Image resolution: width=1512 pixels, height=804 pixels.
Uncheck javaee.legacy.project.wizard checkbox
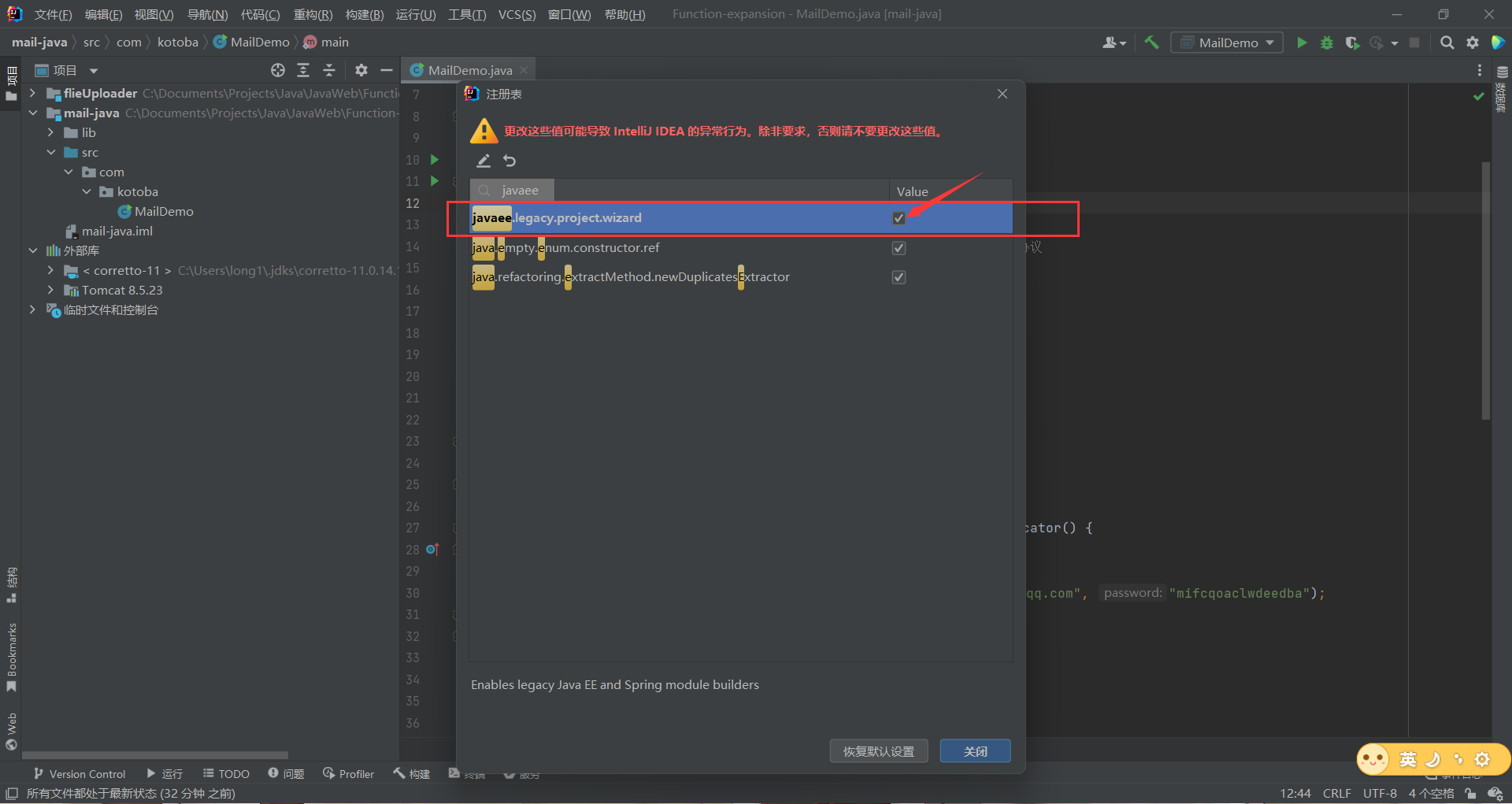pos(898,218)
